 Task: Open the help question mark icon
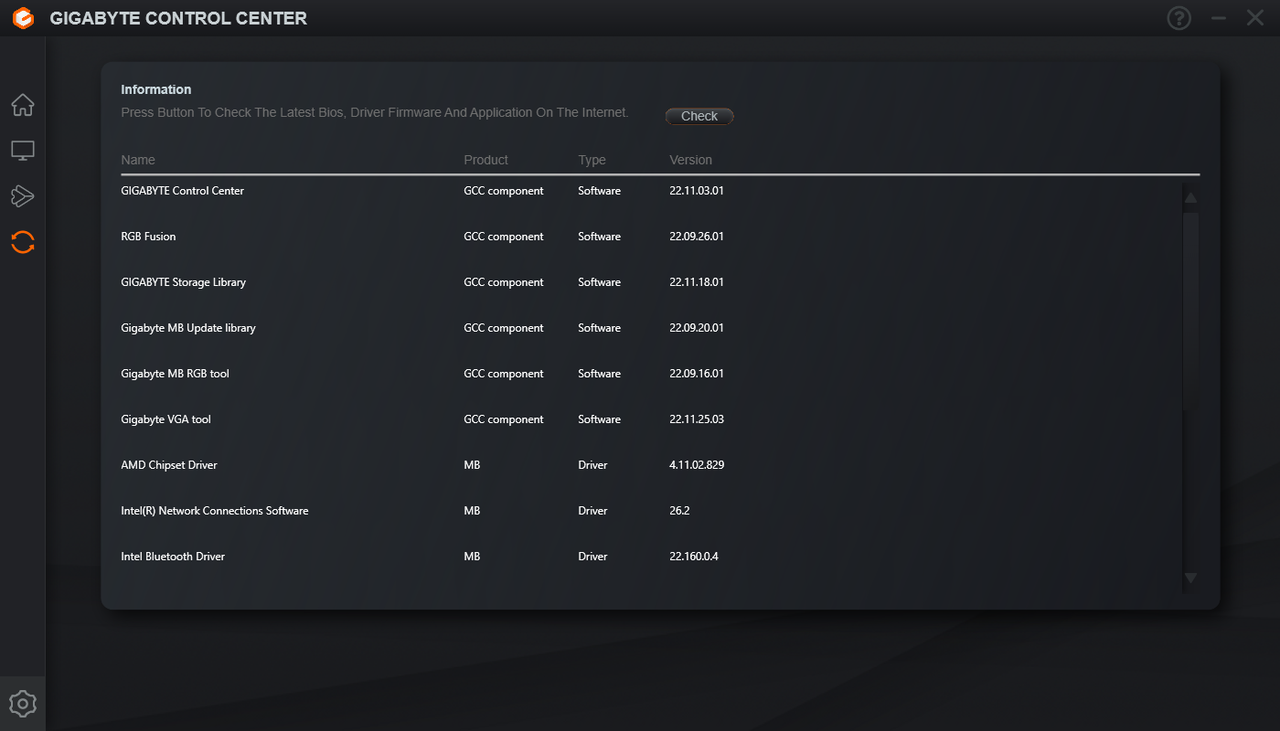pyautogui.click(x=1179, y=18)
